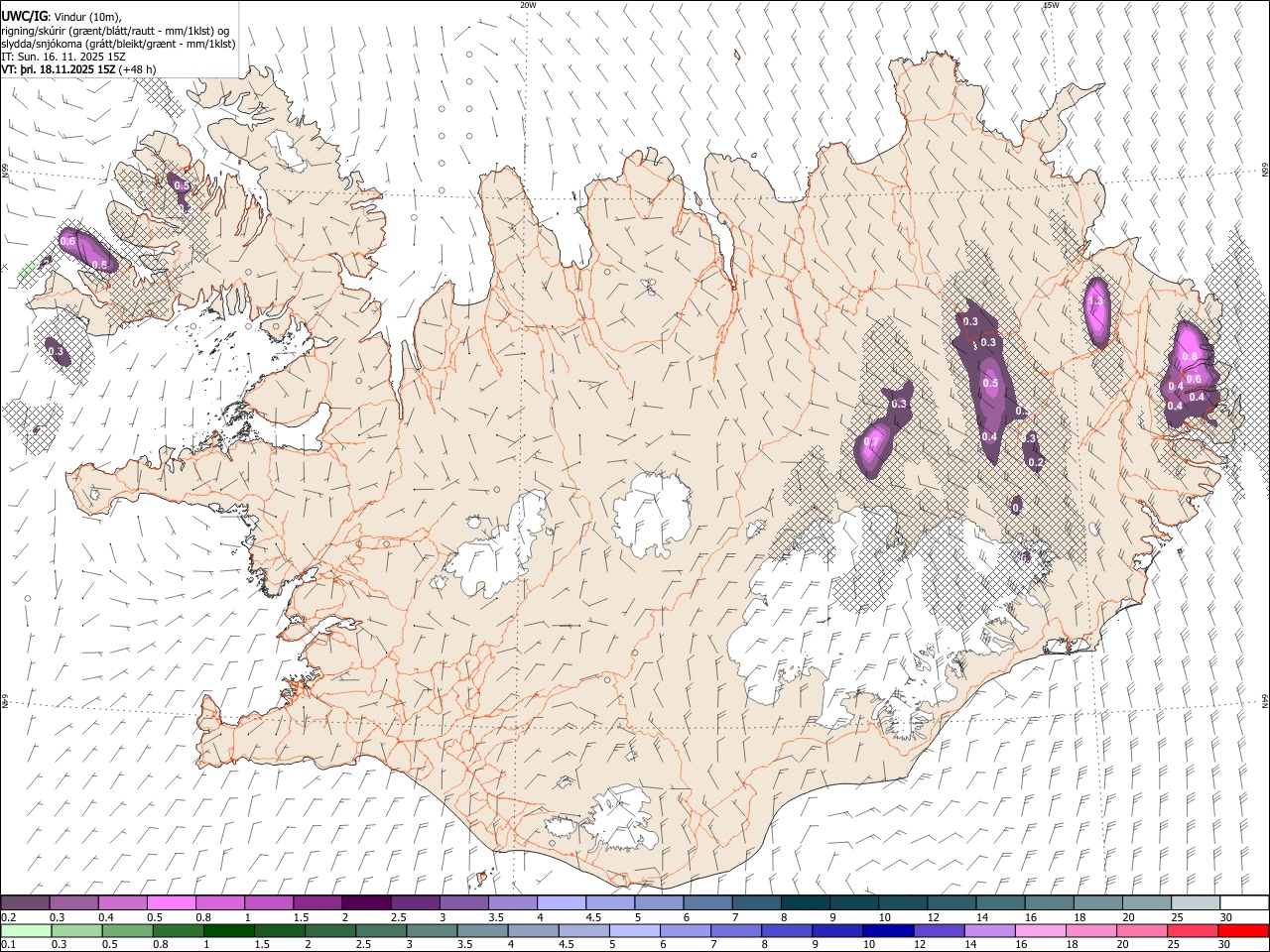The height and width of the screenshot is (952, 1270).
Task: Click the '1.3' snowfall value on the map
Action: (x=1095, y=301)
